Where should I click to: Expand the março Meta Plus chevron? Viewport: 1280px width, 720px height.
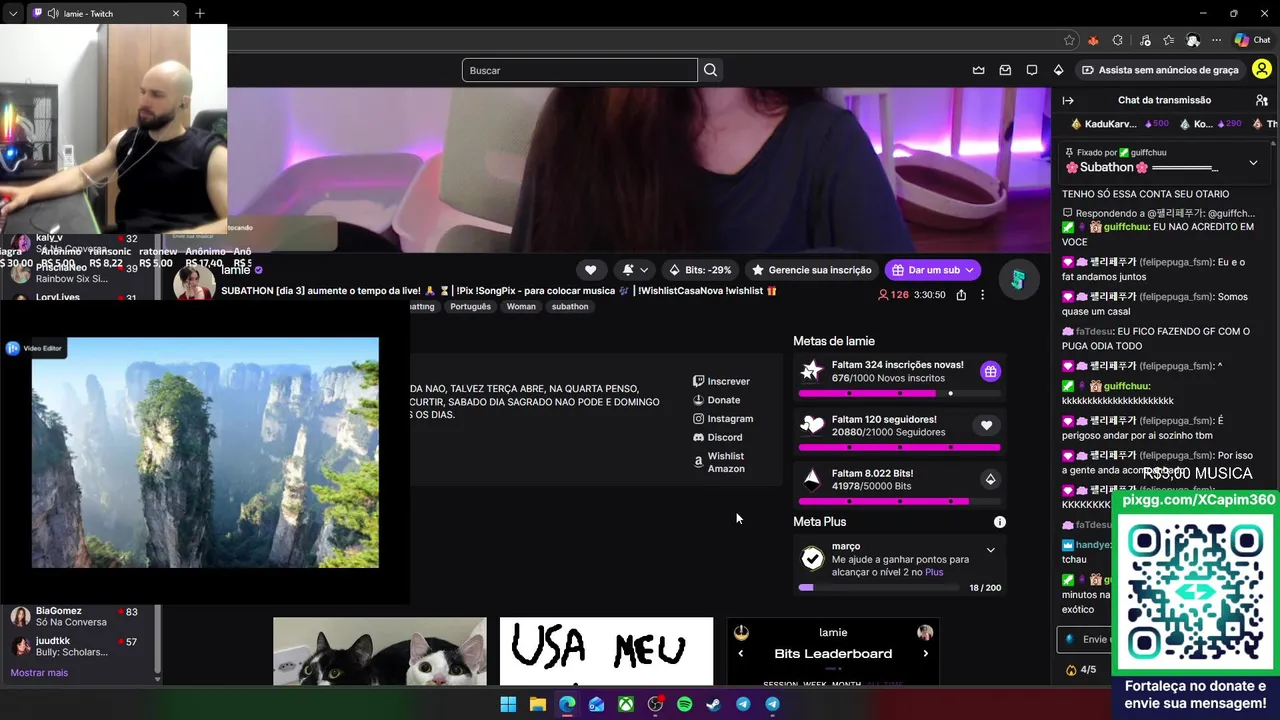[990, 550]
